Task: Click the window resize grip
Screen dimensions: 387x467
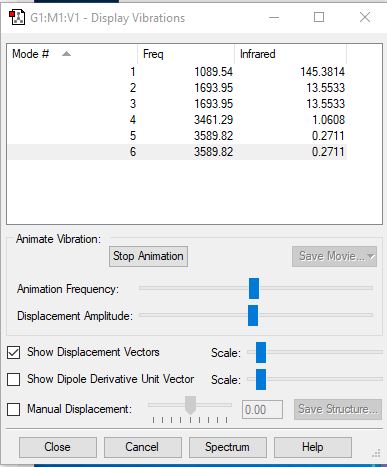Action: pos(376,454)
